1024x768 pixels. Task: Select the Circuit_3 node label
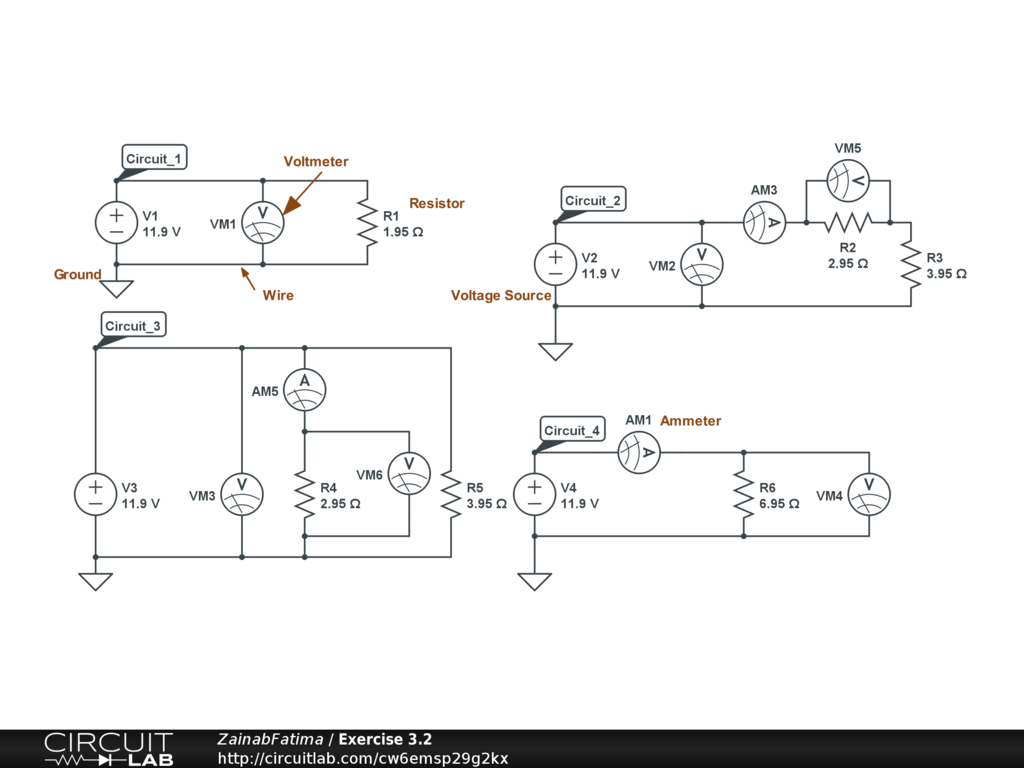(x=134, y=325)
